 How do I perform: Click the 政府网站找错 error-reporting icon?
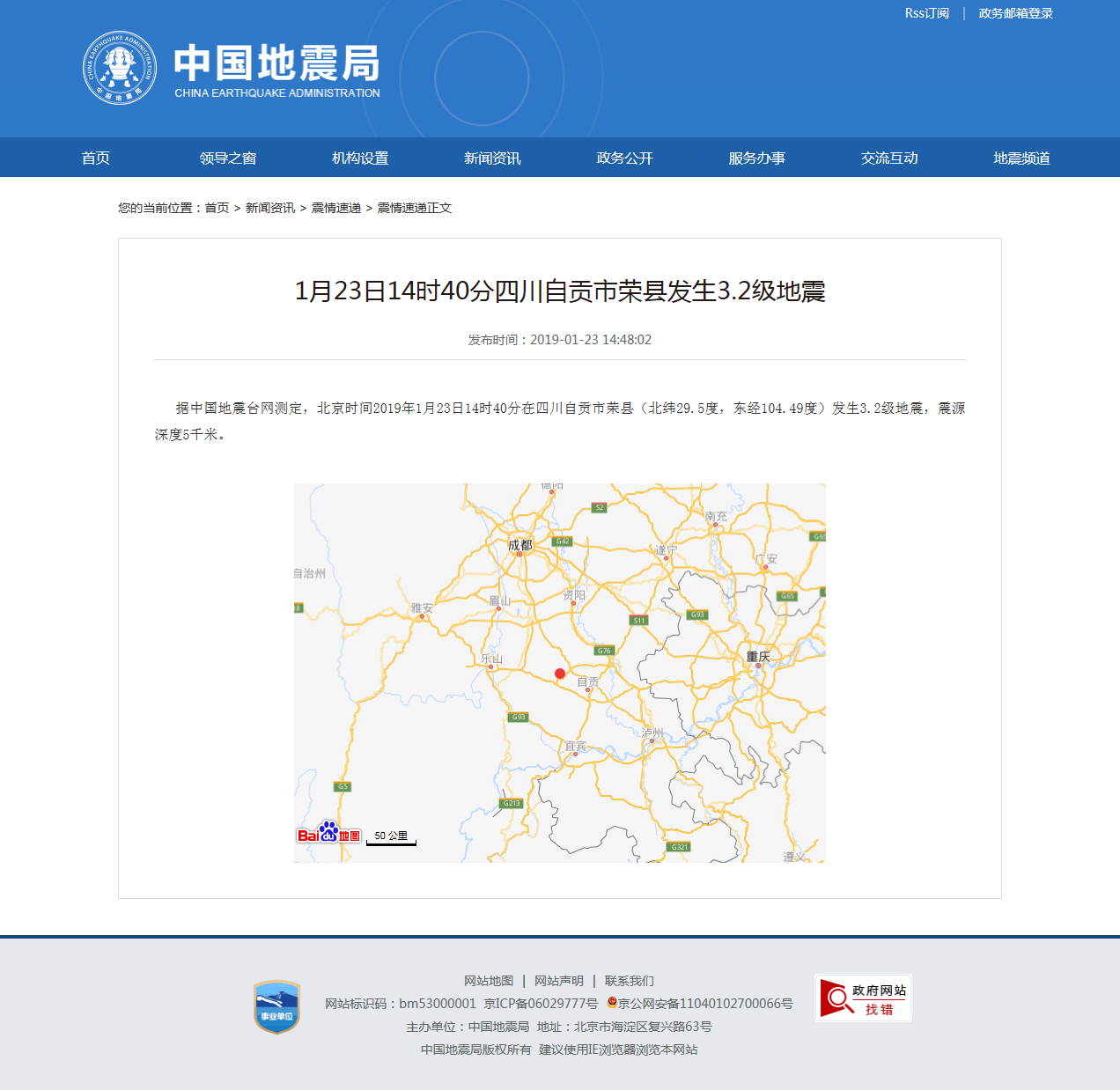pos(863,998)
